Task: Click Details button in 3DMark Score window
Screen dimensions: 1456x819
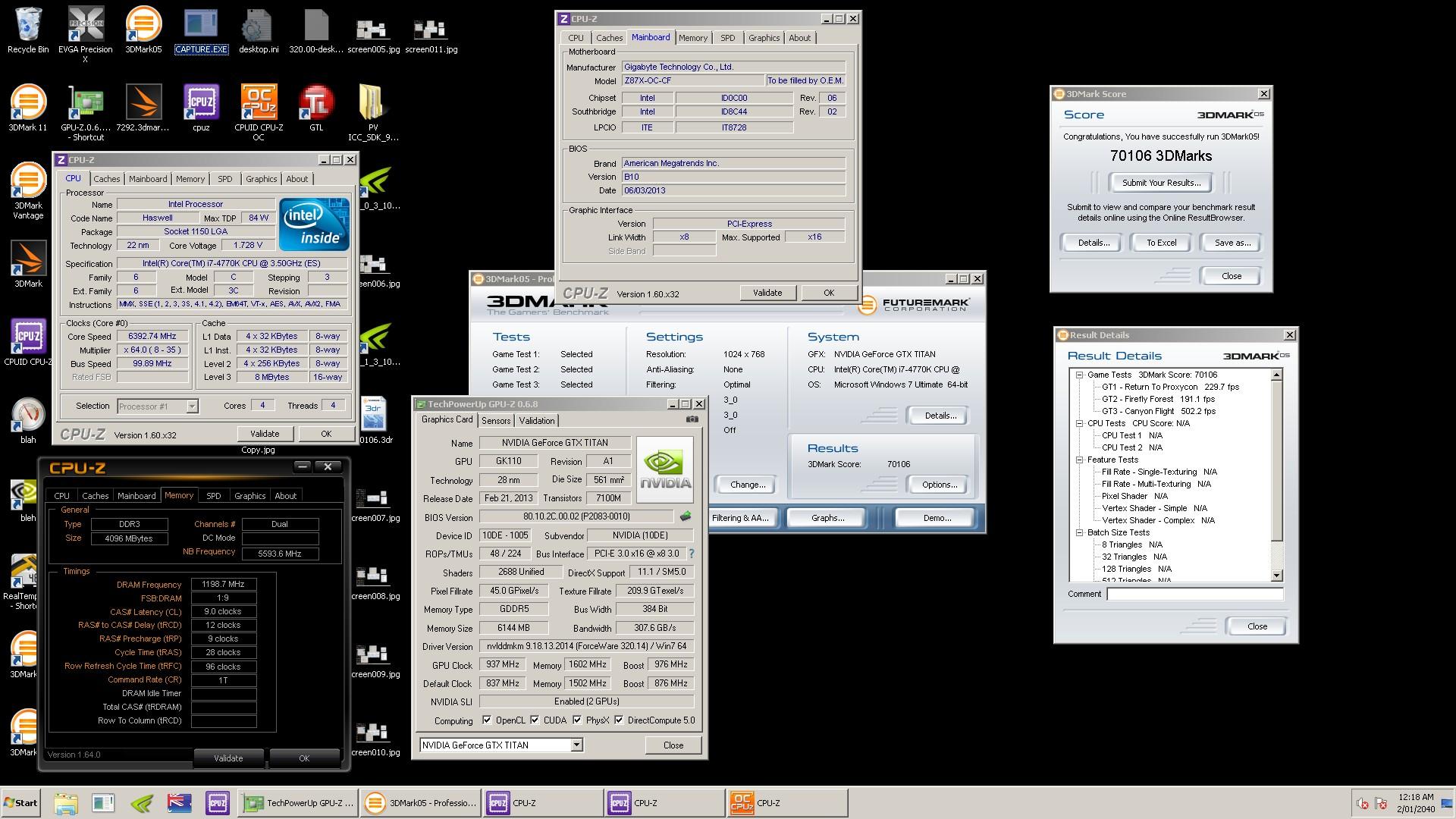Action: click(1094, 243)
